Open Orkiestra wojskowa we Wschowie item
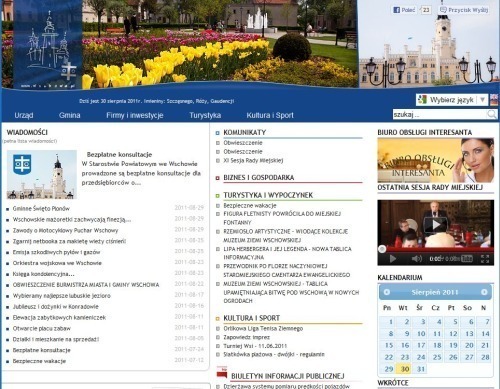The height and width of the screenshot is (389, 500). click(57, 263)
